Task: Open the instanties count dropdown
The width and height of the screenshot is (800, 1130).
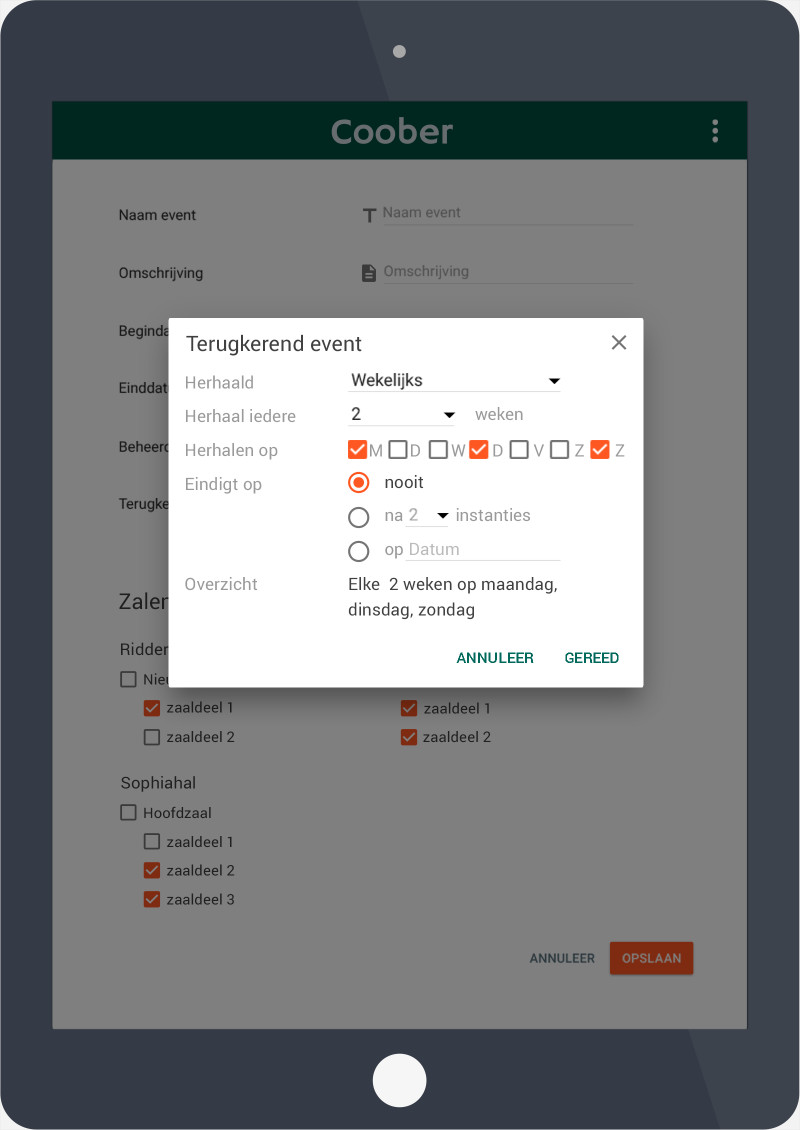Action: click(428, 515)
